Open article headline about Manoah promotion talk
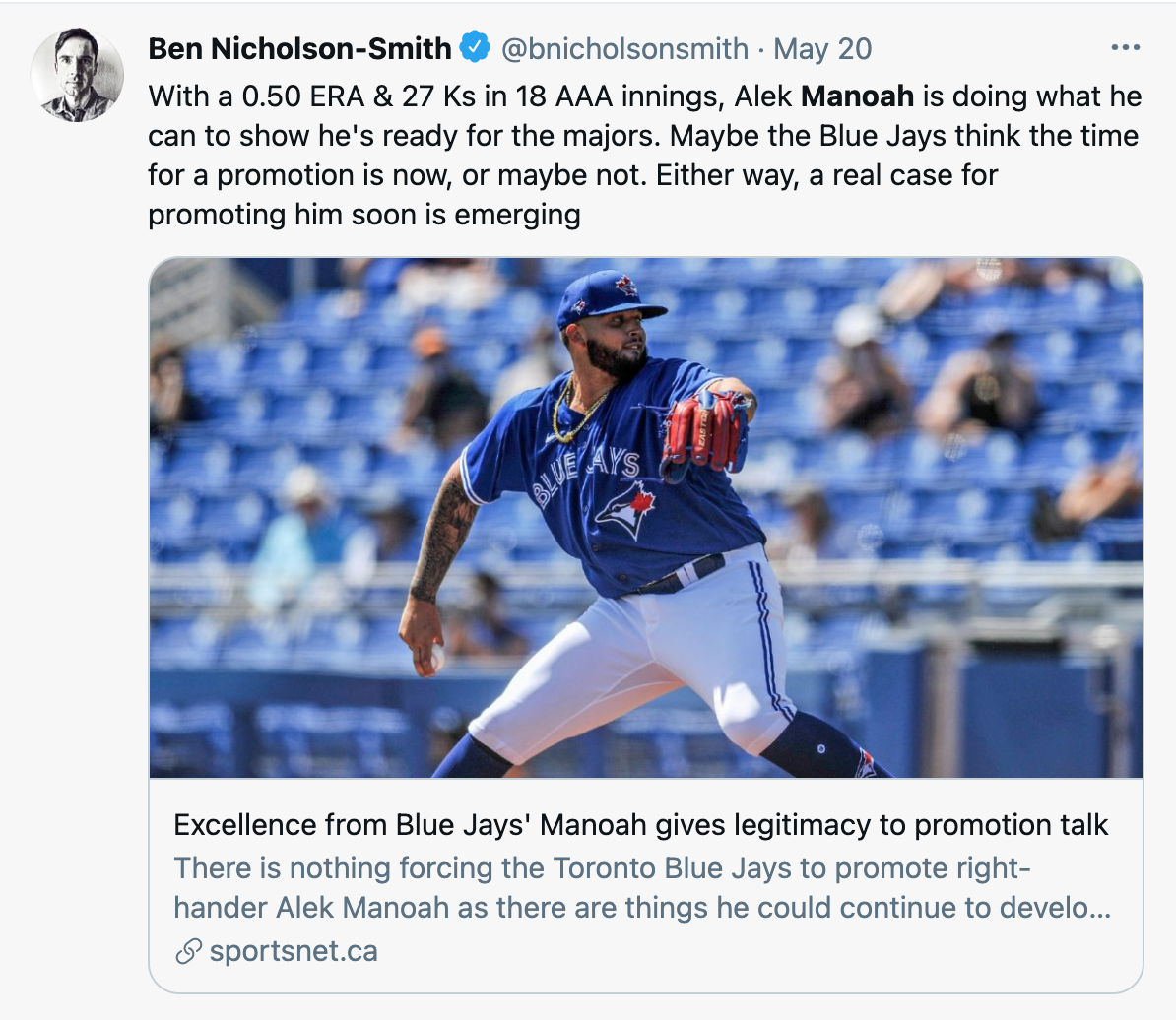Viewport: 1176px width, 1020px height. coord(640,824)
